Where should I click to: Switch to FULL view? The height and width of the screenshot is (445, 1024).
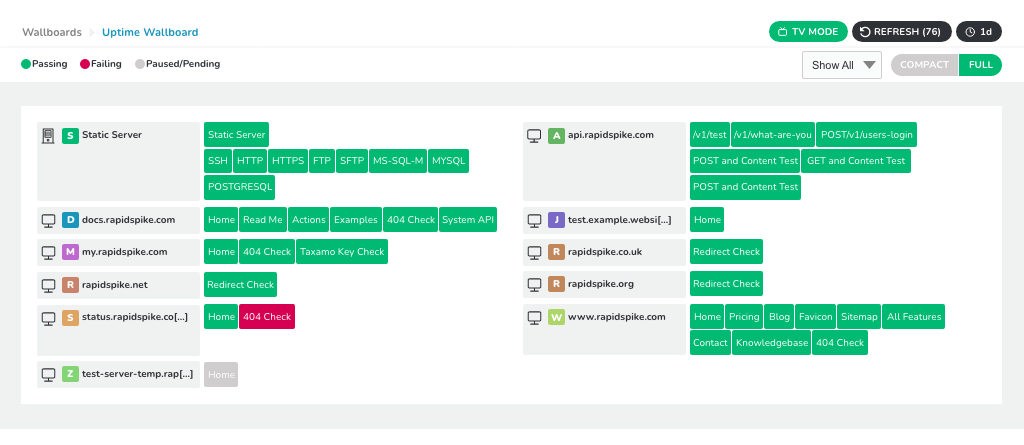pos(980,65)
